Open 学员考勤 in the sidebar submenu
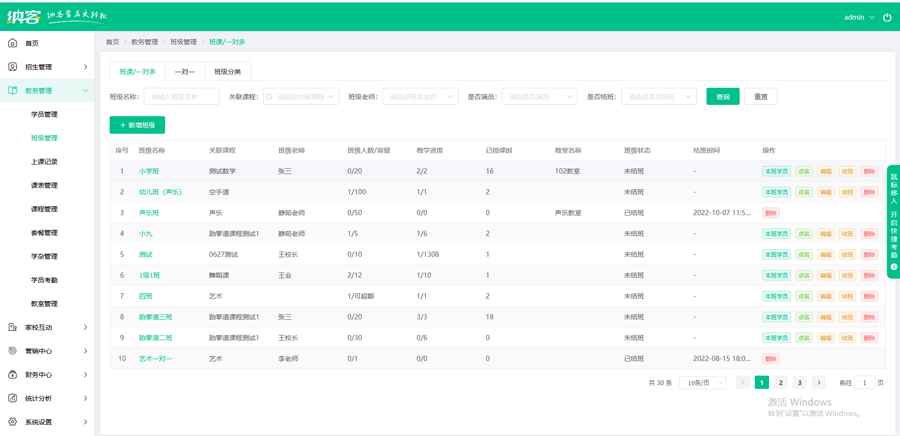The height and width of the screenshot is (436, 900). [44, 280]
